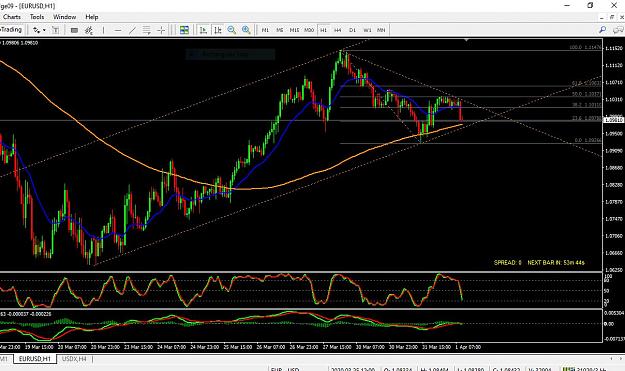This screenshot has height=371, width=625.
Task: Switch timeframe to D1
Action: coord(352,30)
